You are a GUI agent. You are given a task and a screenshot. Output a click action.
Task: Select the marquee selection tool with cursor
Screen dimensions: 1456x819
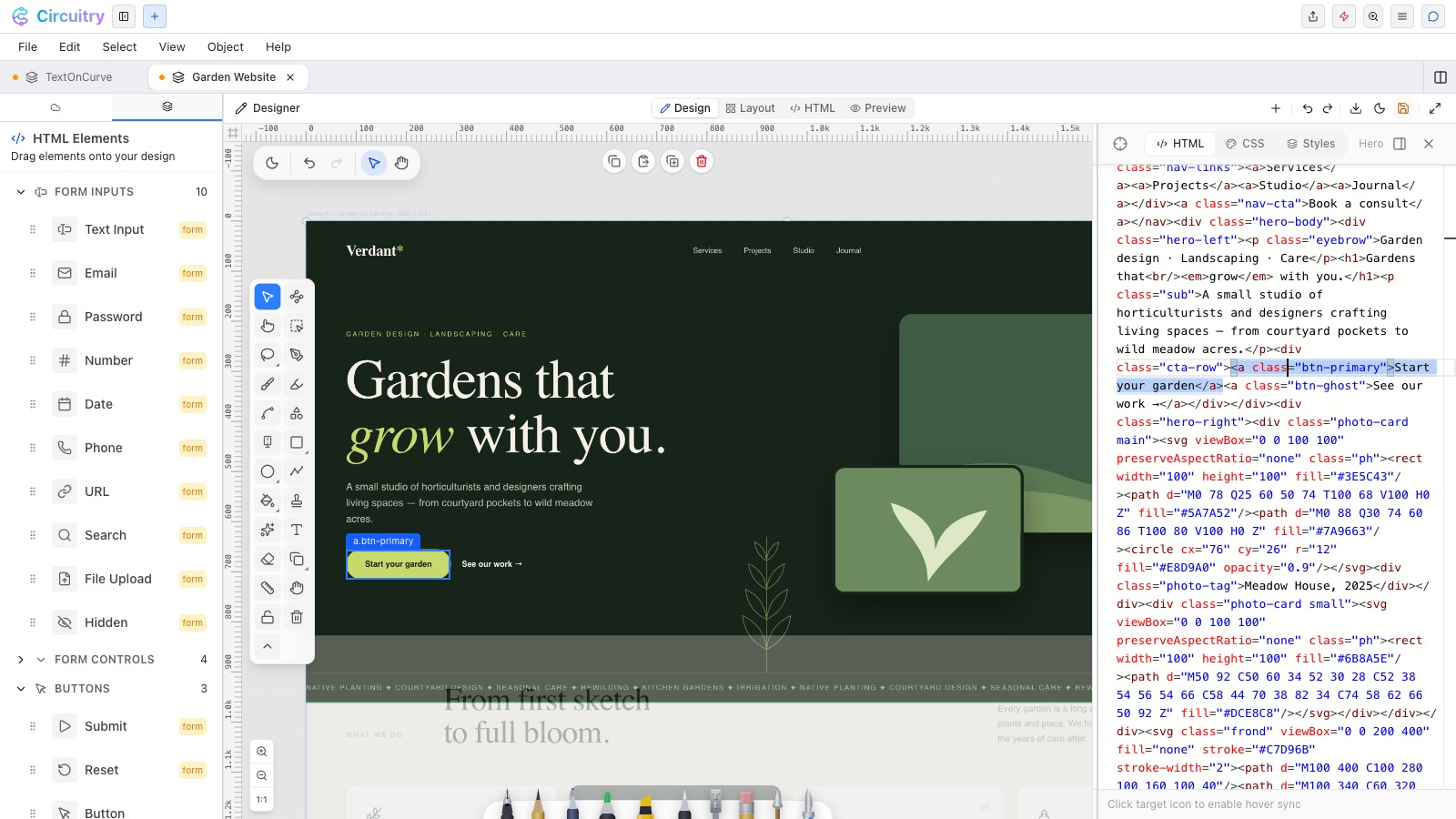(297, 326)
